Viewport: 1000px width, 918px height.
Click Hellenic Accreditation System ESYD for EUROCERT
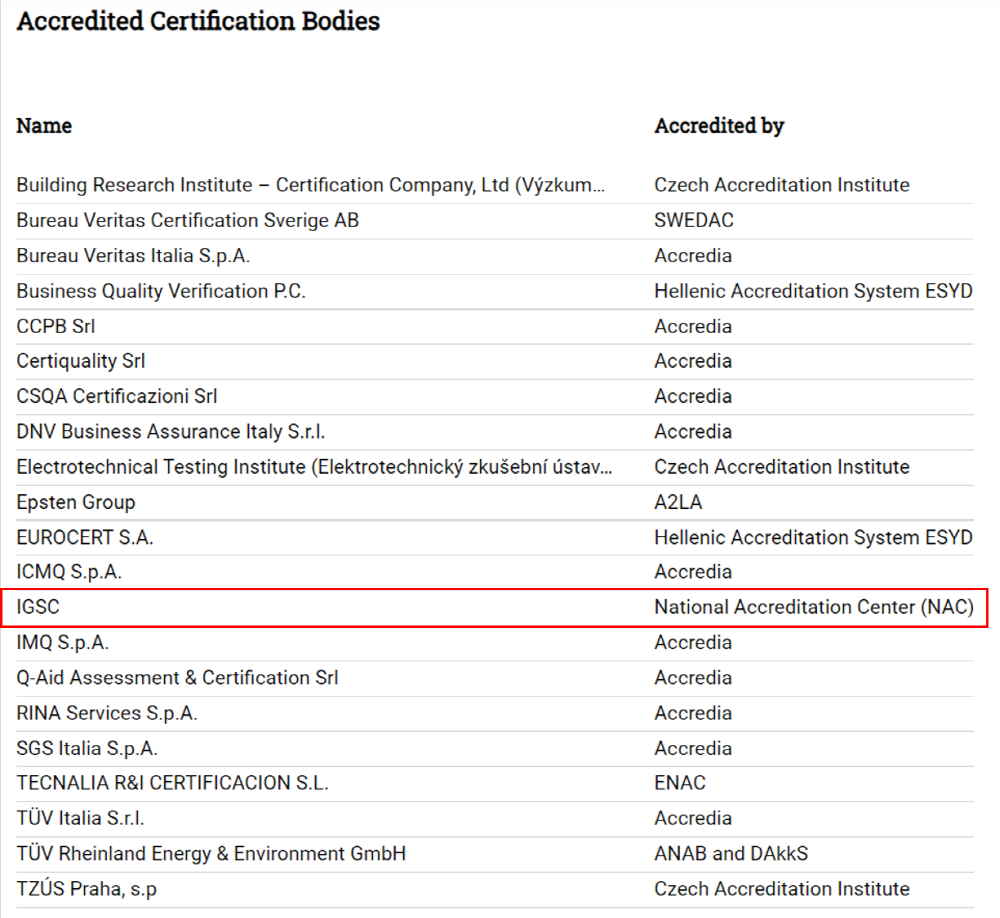click(x=813, y=538)
